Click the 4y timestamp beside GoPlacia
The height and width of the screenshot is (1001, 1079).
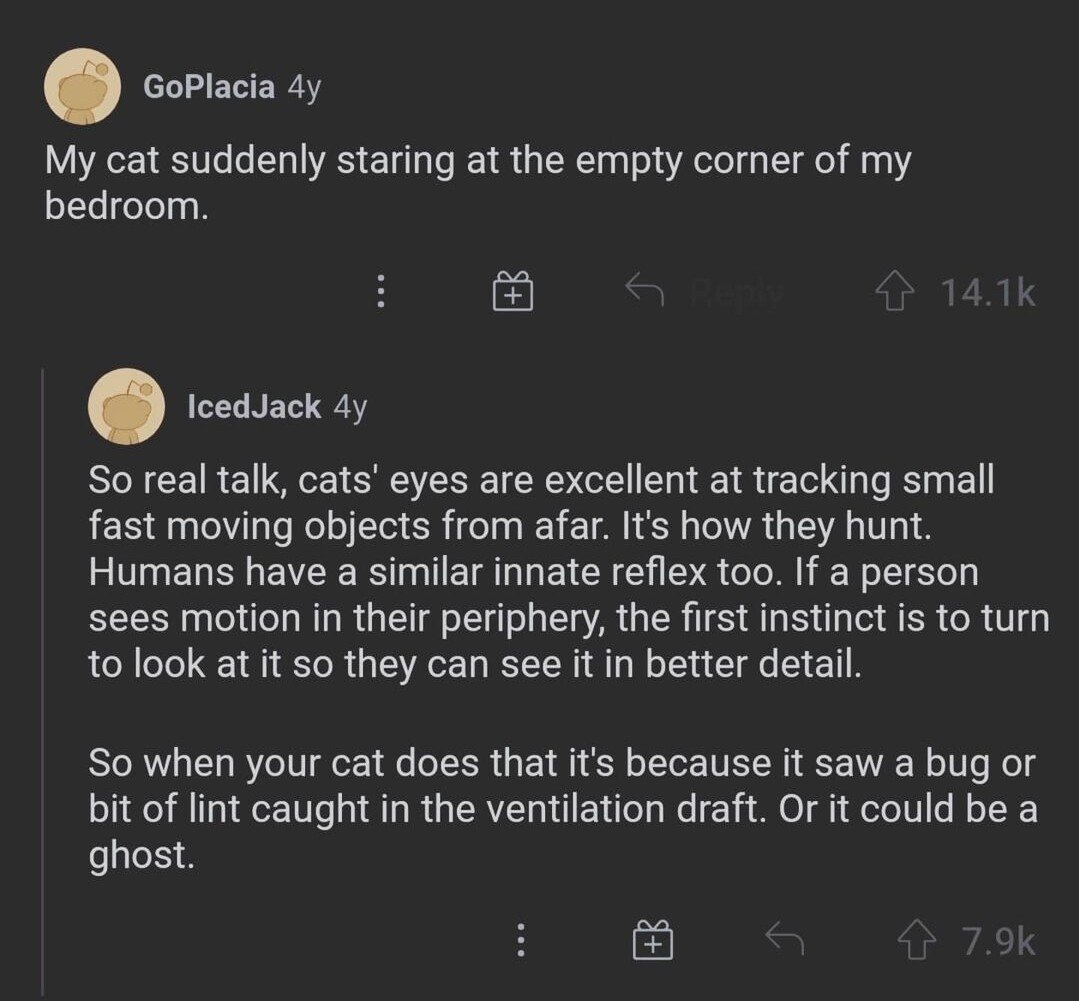coord(304,87)
